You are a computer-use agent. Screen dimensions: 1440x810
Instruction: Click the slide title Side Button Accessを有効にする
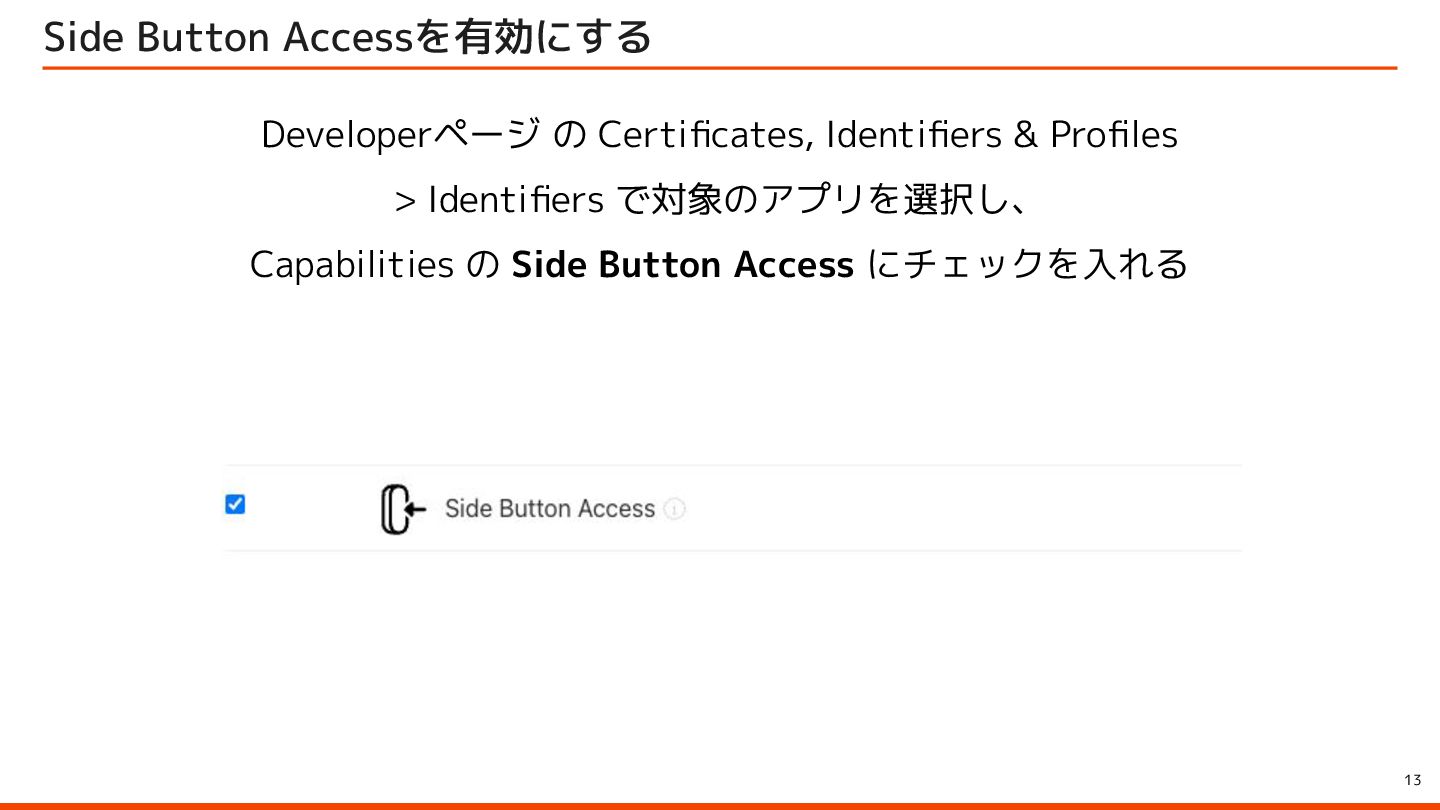[x=347, y=37]
